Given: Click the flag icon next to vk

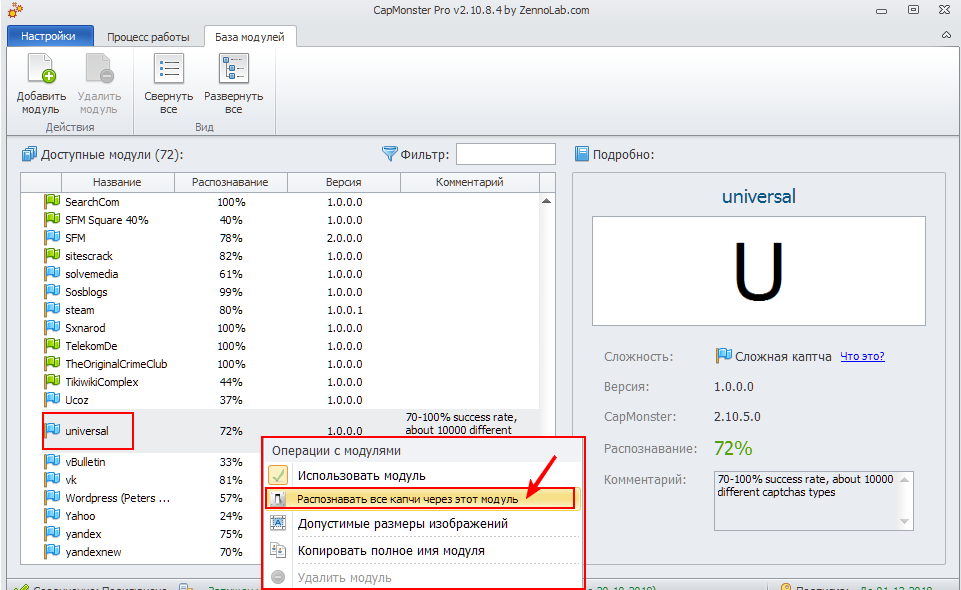Looking at the screenshot, I should pos(52,480).
